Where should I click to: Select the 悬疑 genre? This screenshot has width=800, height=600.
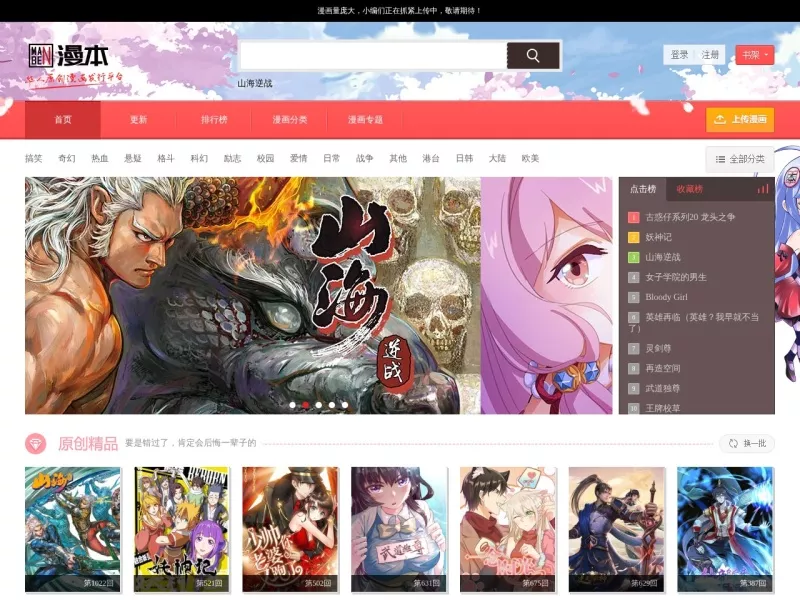[133, 158]
